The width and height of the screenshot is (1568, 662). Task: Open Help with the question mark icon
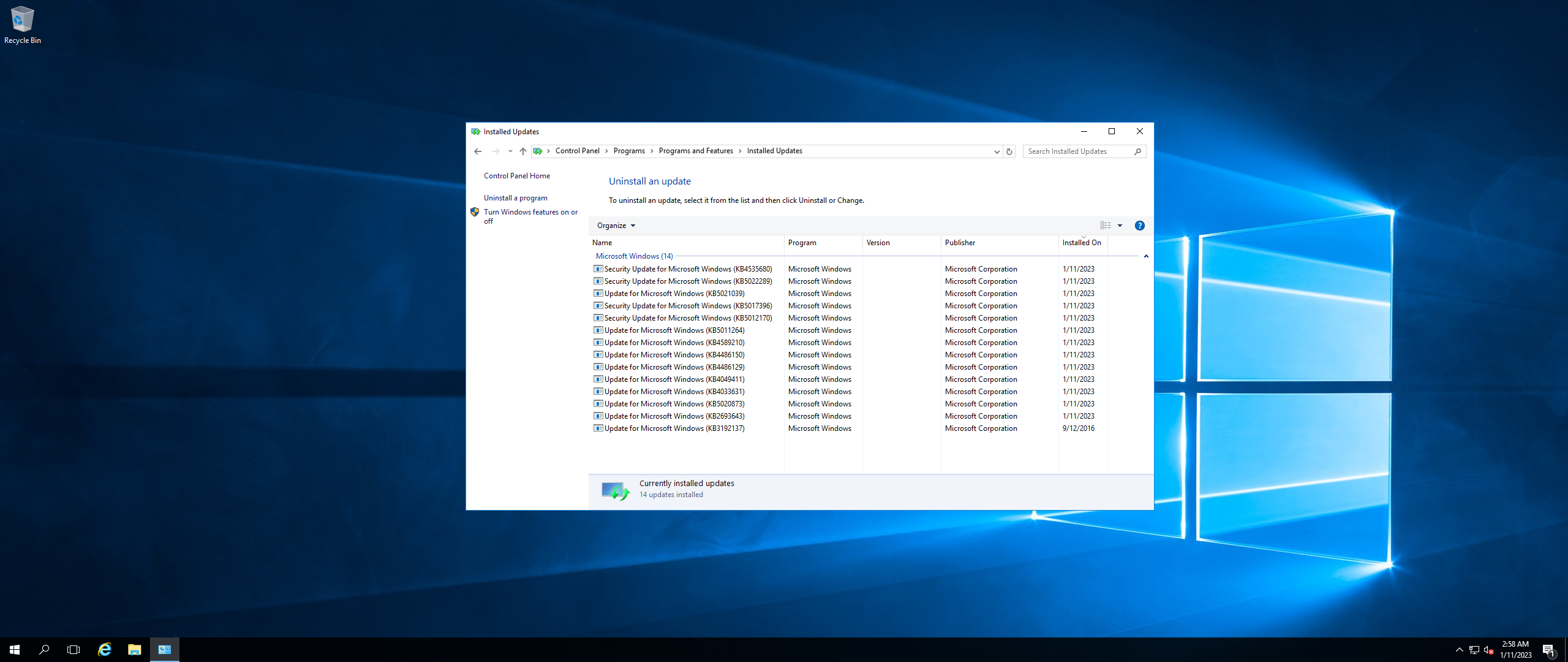(1139, 226)
